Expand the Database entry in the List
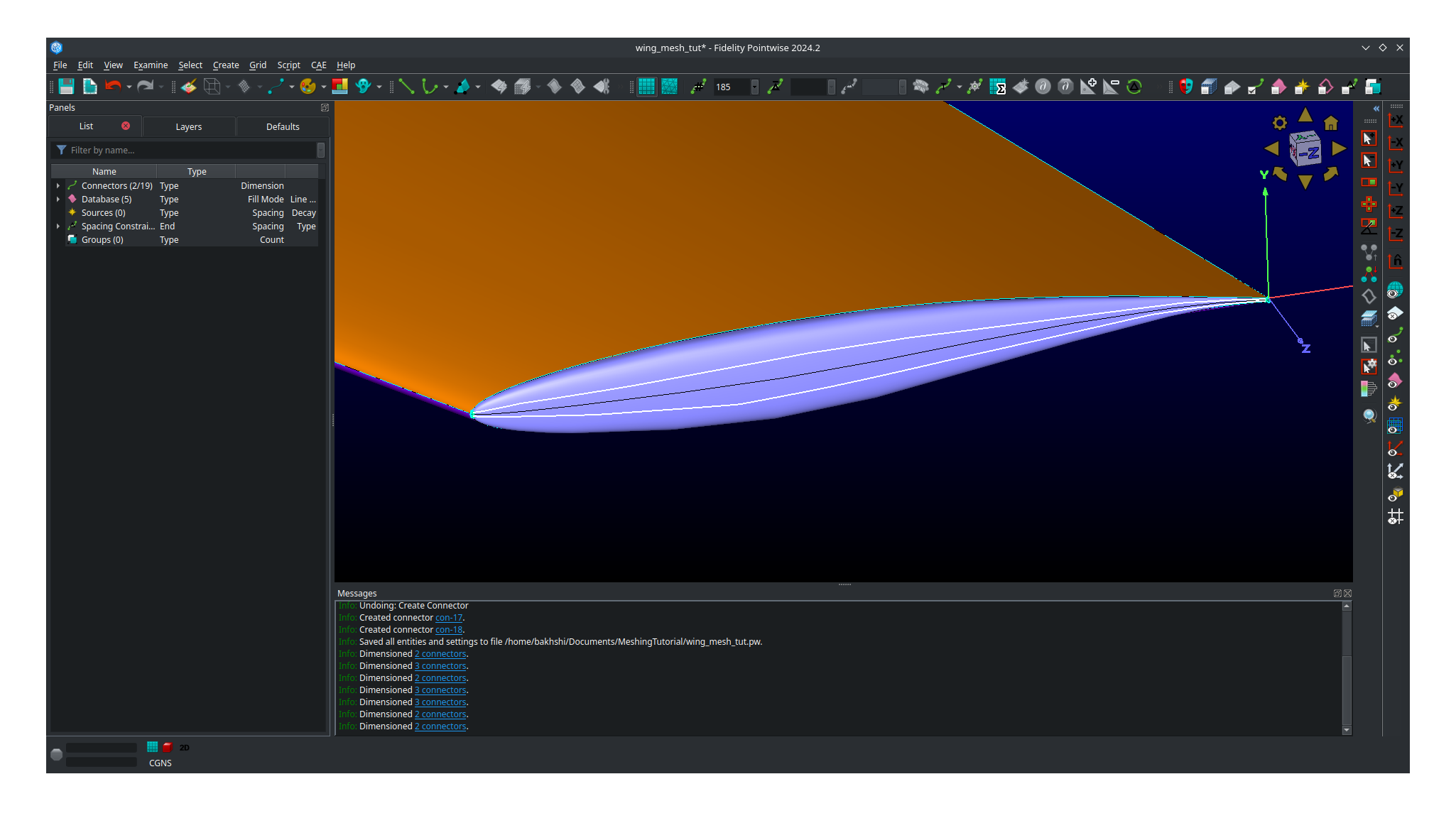Image resolution: width=1456 pixels, height=828 pixels. (58, 199)
